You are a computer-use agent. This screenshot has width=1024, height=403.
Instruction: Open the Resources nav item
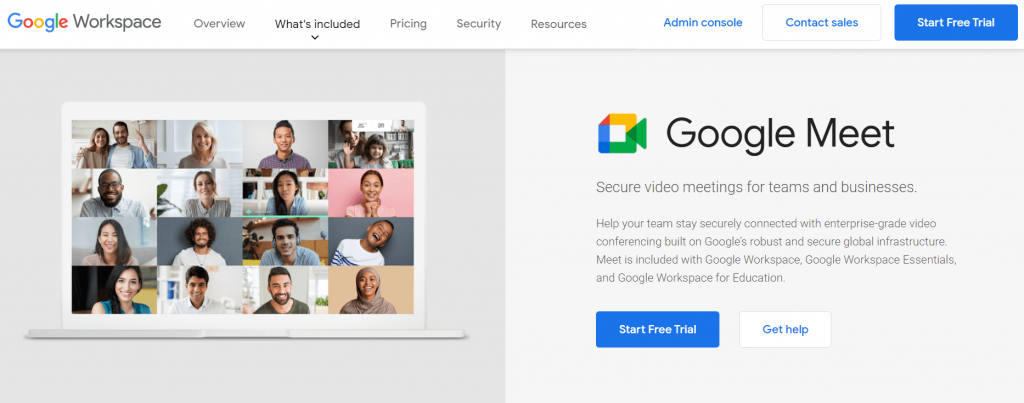(x=558, y=24)
